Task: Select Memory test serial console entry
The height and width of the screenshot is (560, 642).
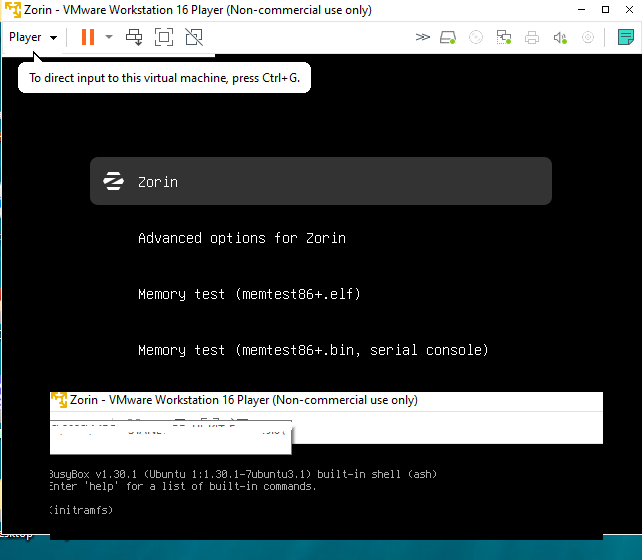Action: point(313,350)
